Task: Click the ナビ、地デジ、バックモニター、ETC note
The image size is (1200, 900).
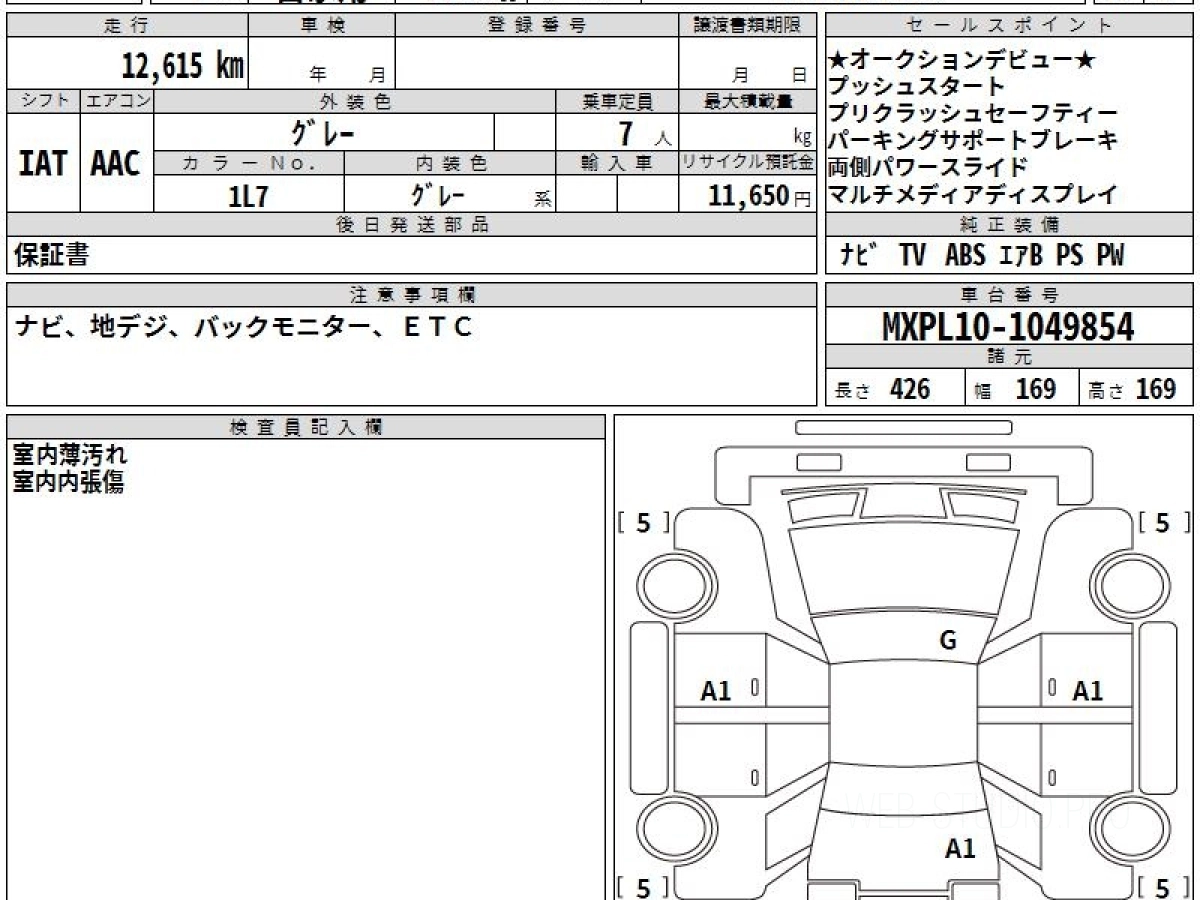Action: (243, 326)
